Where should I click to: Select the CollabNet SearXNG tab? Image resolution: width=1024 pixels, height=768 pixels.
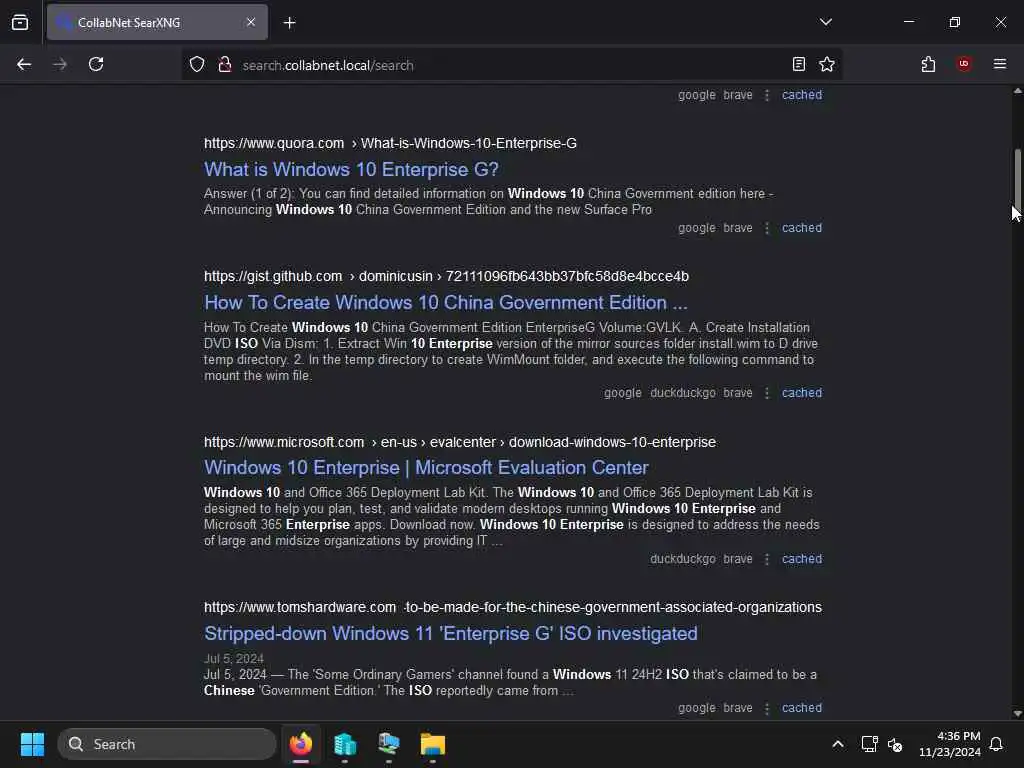point(157,22)
